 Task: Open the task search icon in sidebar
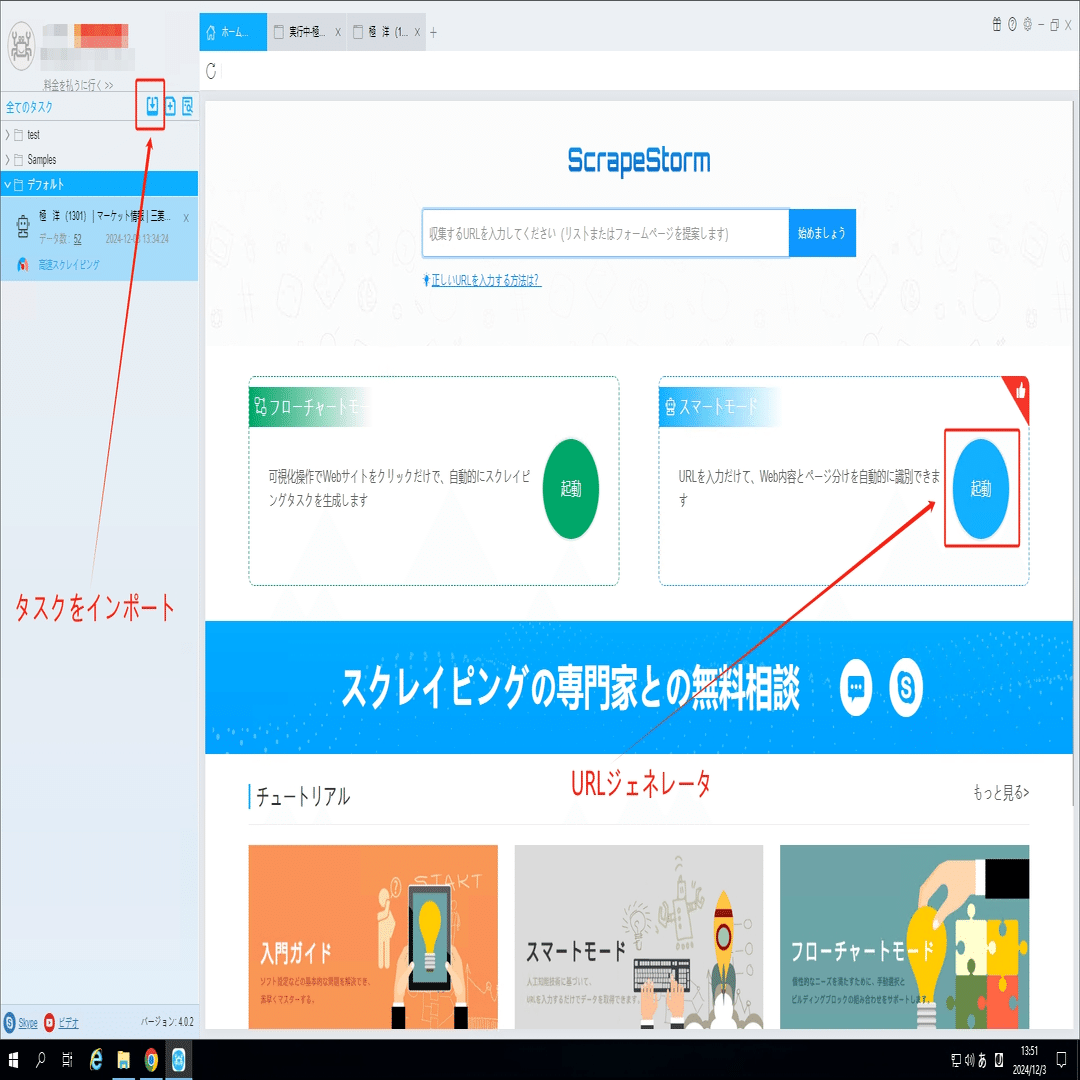tap(187, 106)
